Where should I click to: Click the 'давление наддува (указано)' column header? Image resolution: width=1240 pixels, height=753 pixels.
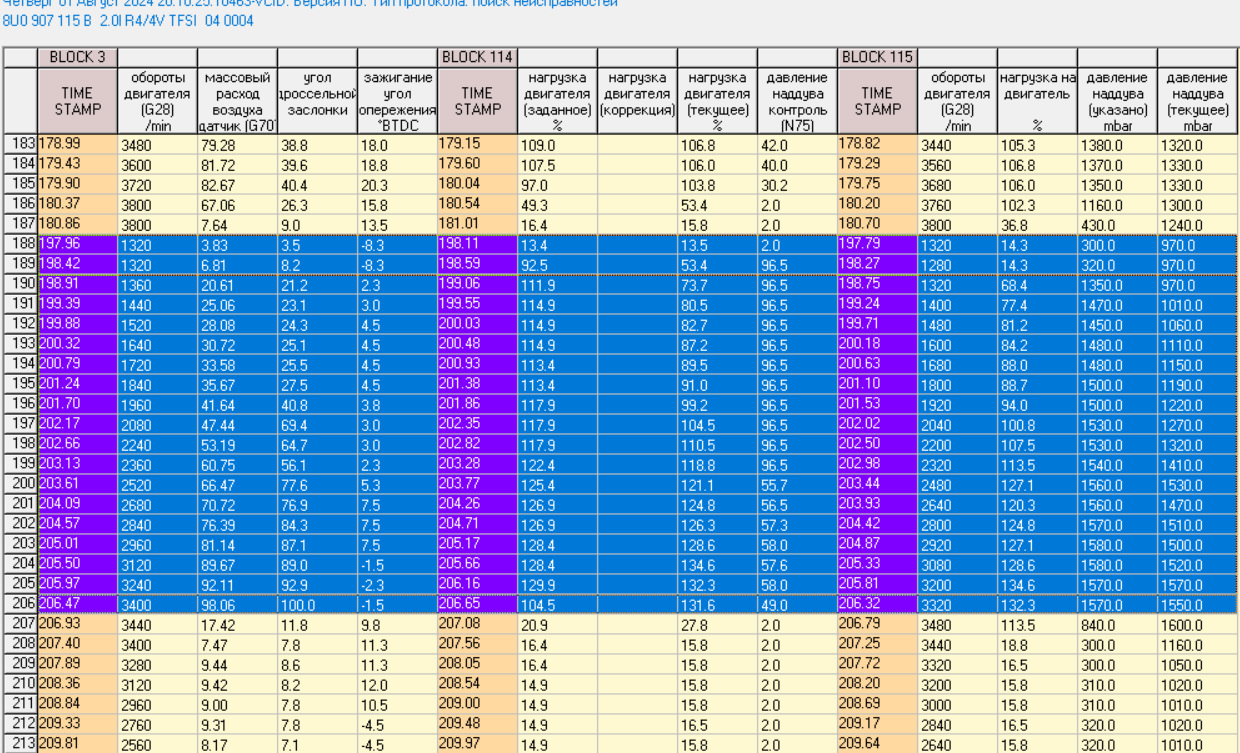coord(1117,100)
